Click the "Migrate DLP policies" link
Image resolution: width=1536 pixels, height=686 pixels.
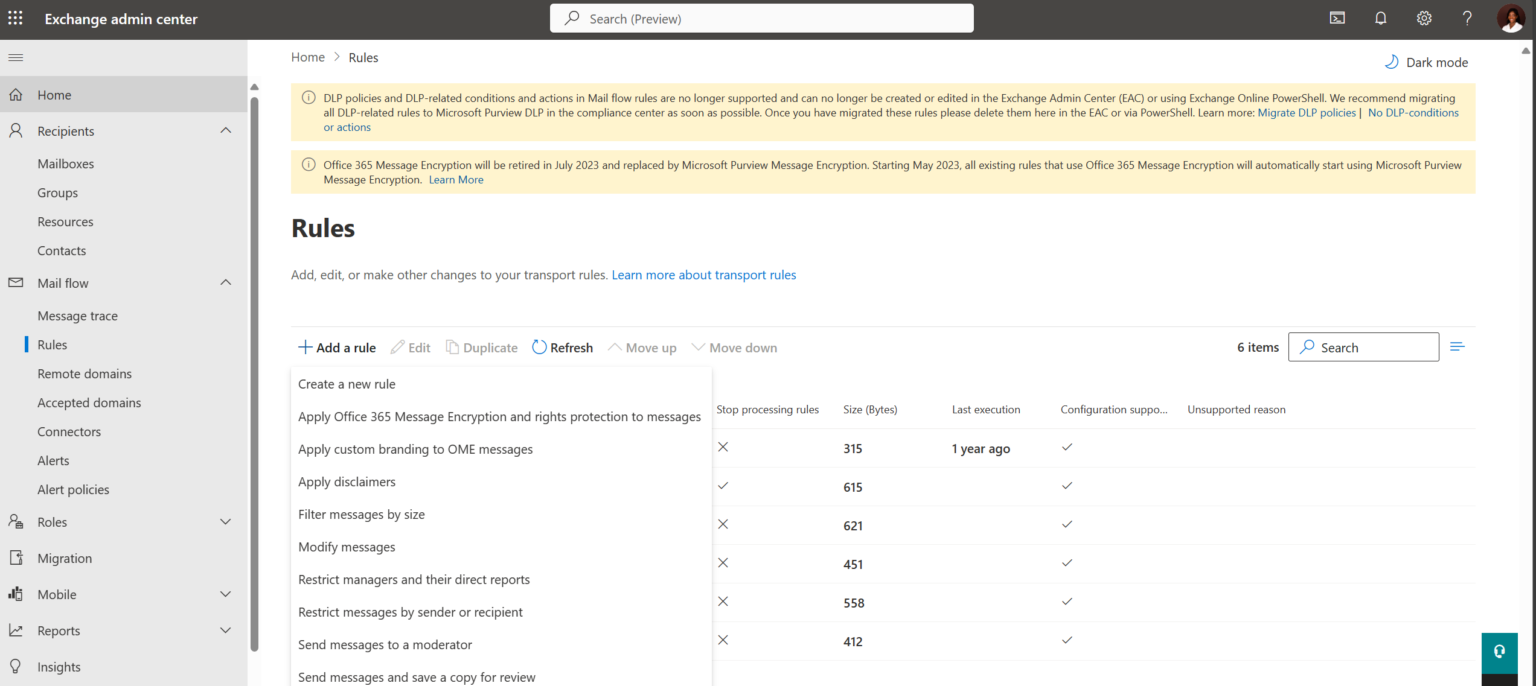1306,113
